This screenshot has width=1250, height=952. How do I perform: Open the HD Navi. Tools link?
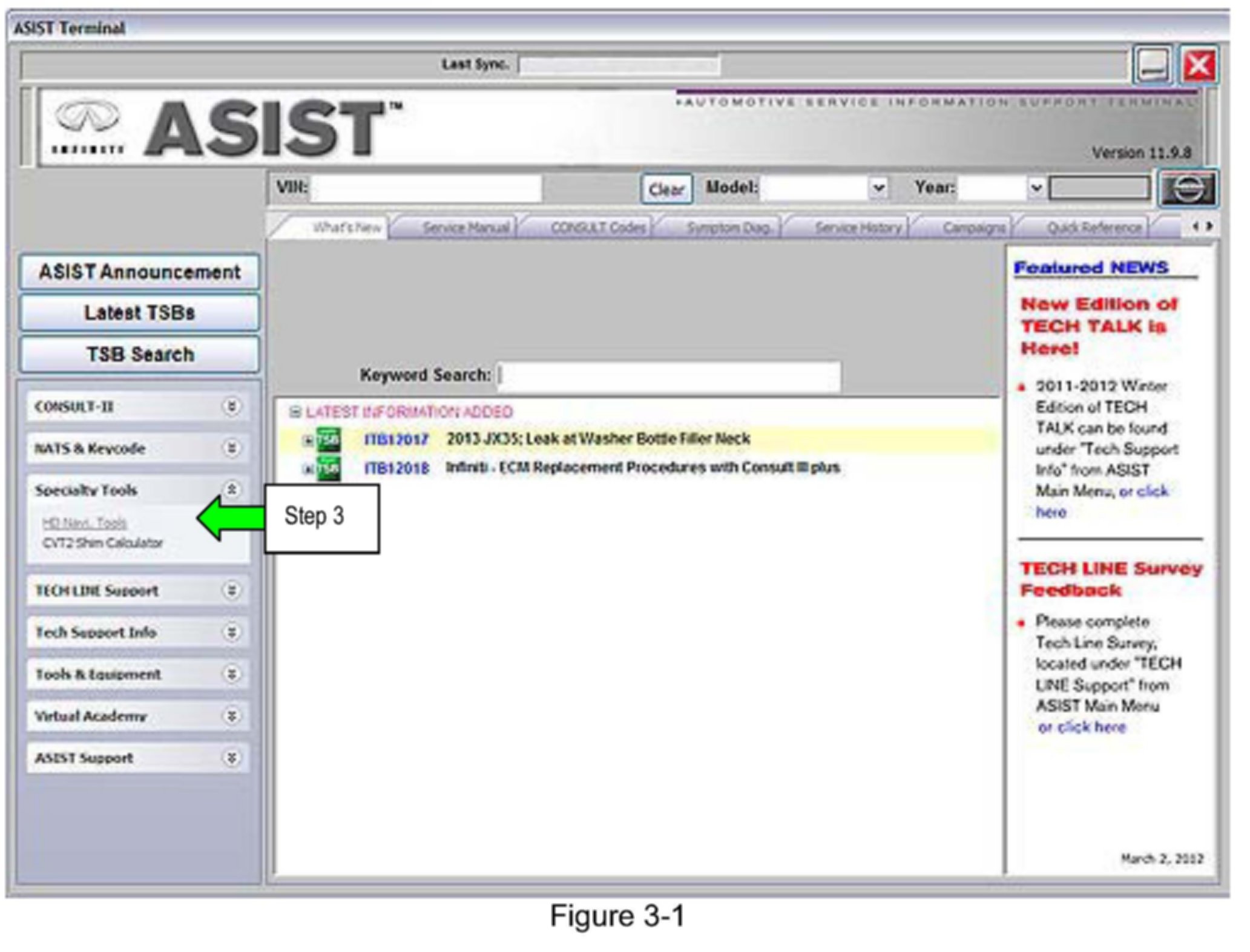coord(84,522)
